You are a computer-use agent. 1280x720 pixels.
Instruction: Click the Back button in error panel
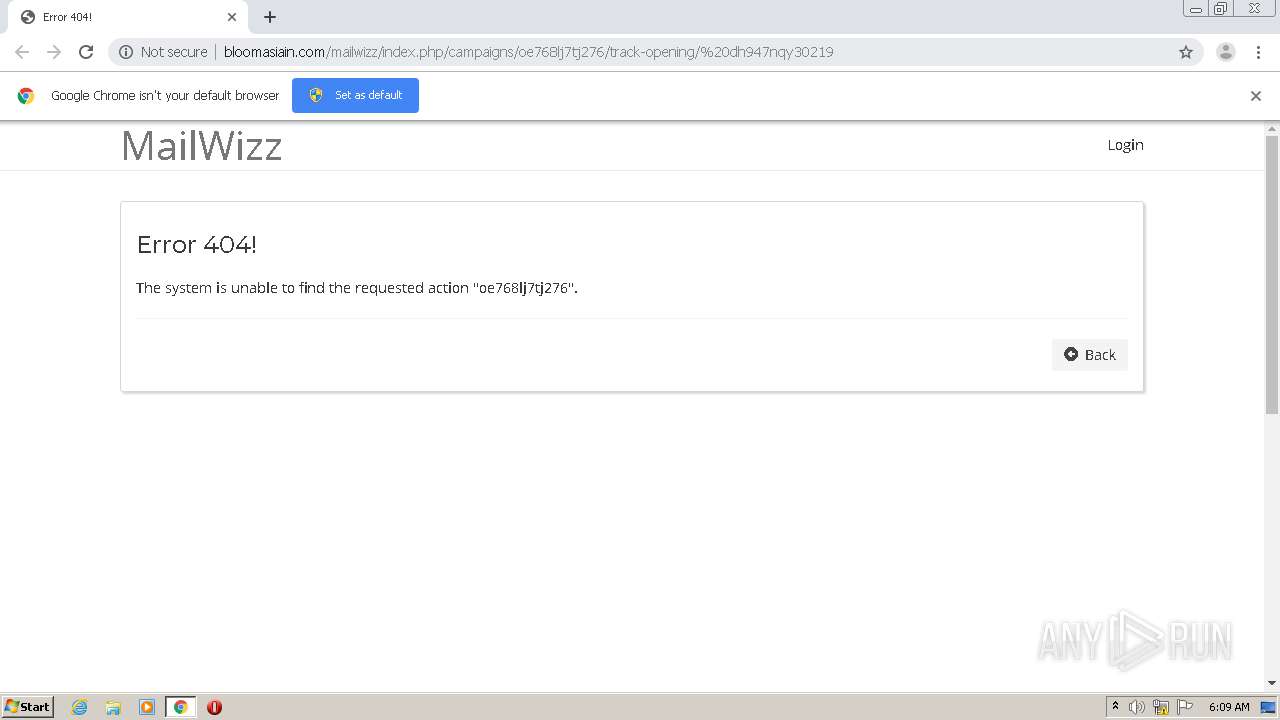click(x=1090, y=355)
